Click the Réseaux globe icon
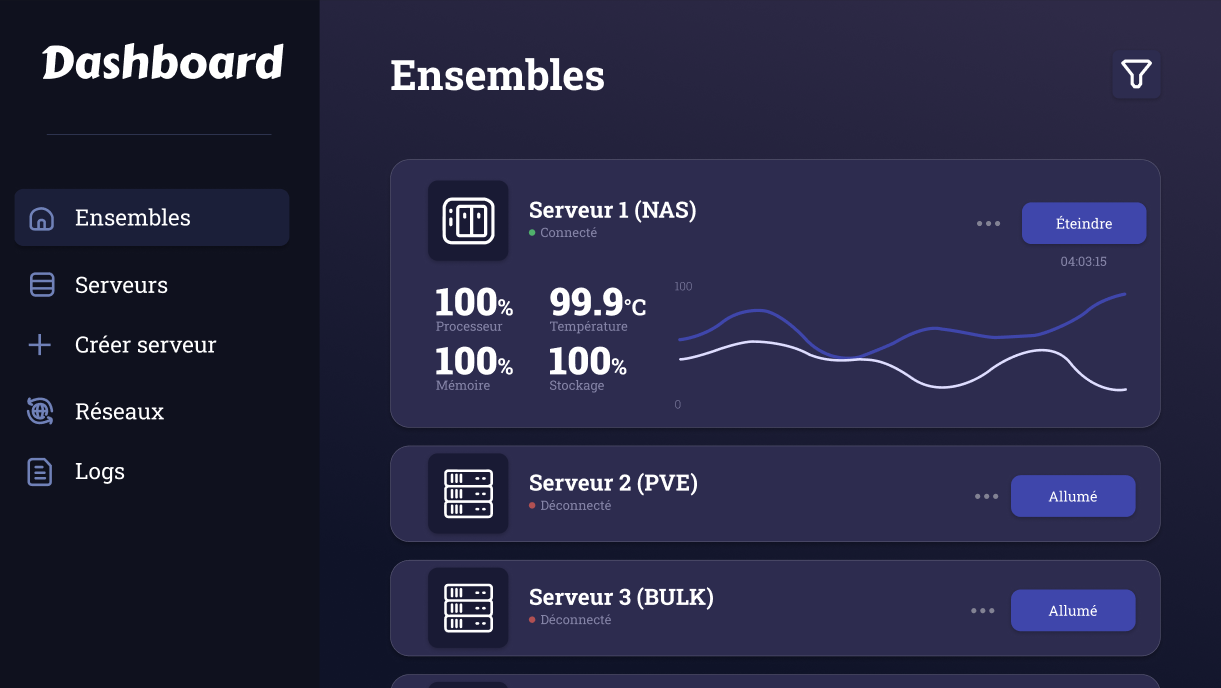The height and width of the screenshot is (688, 1221). click(x=40, y=411)
